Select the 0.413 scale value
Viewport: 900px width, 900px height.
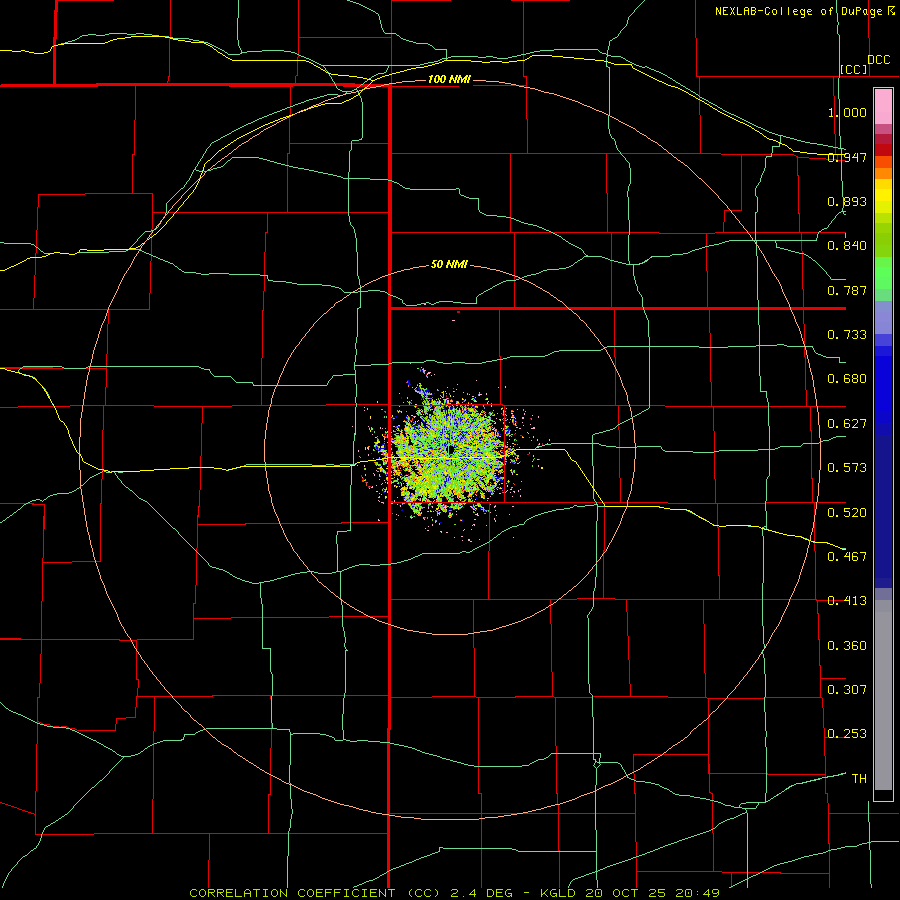[847, 601]
